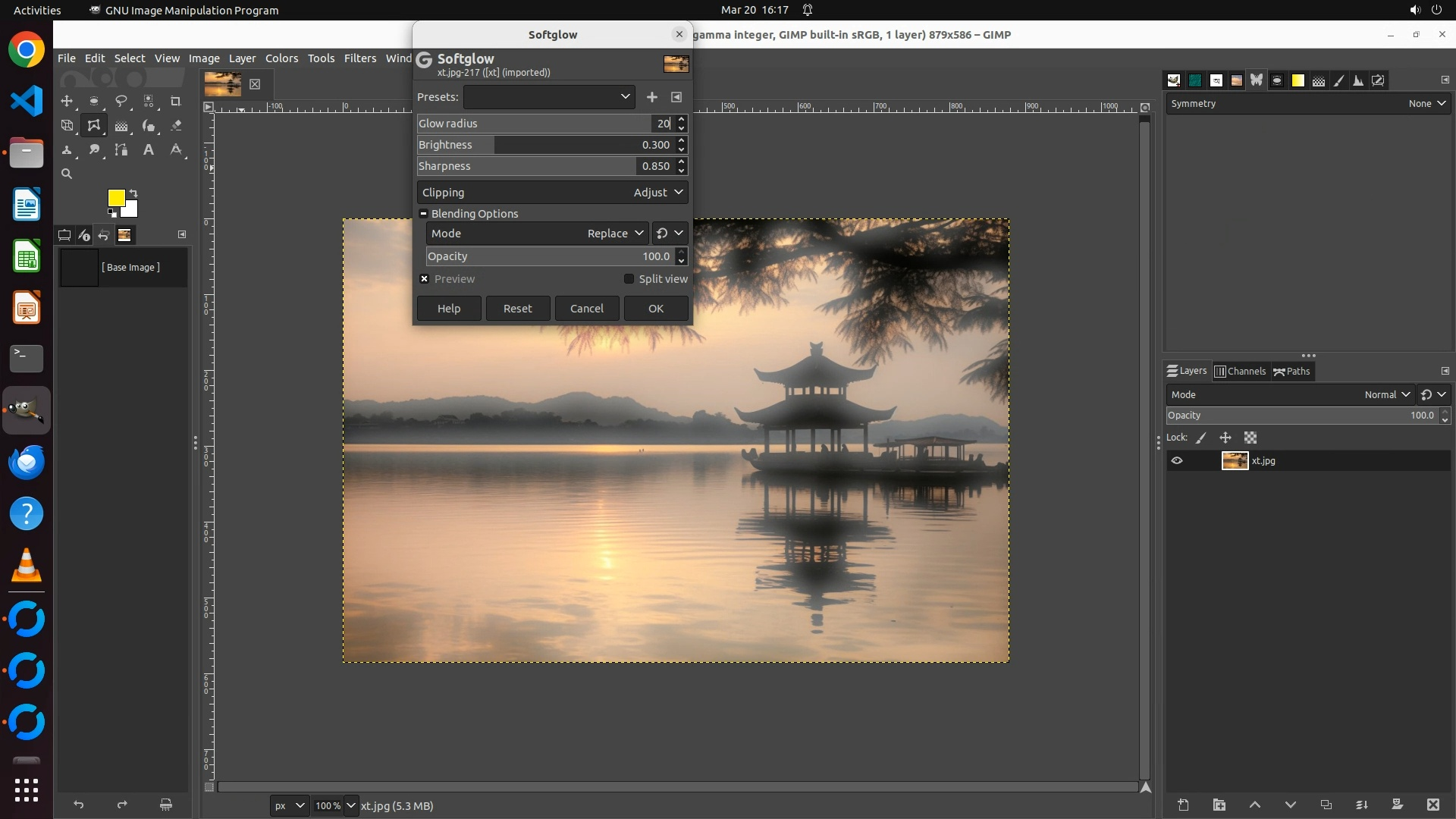Collapse the Blending Options section

click(x=424, y=214)
